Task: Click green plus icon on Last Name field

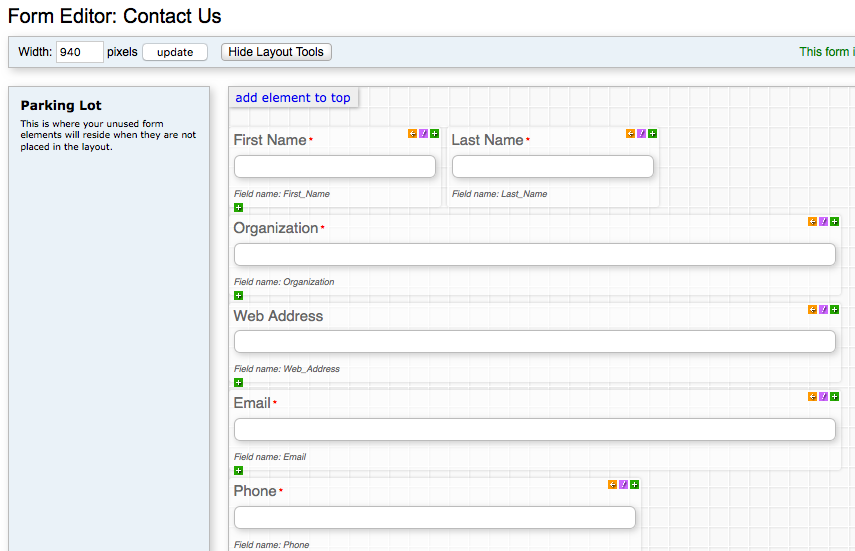Action: click(x=652, y=133)
